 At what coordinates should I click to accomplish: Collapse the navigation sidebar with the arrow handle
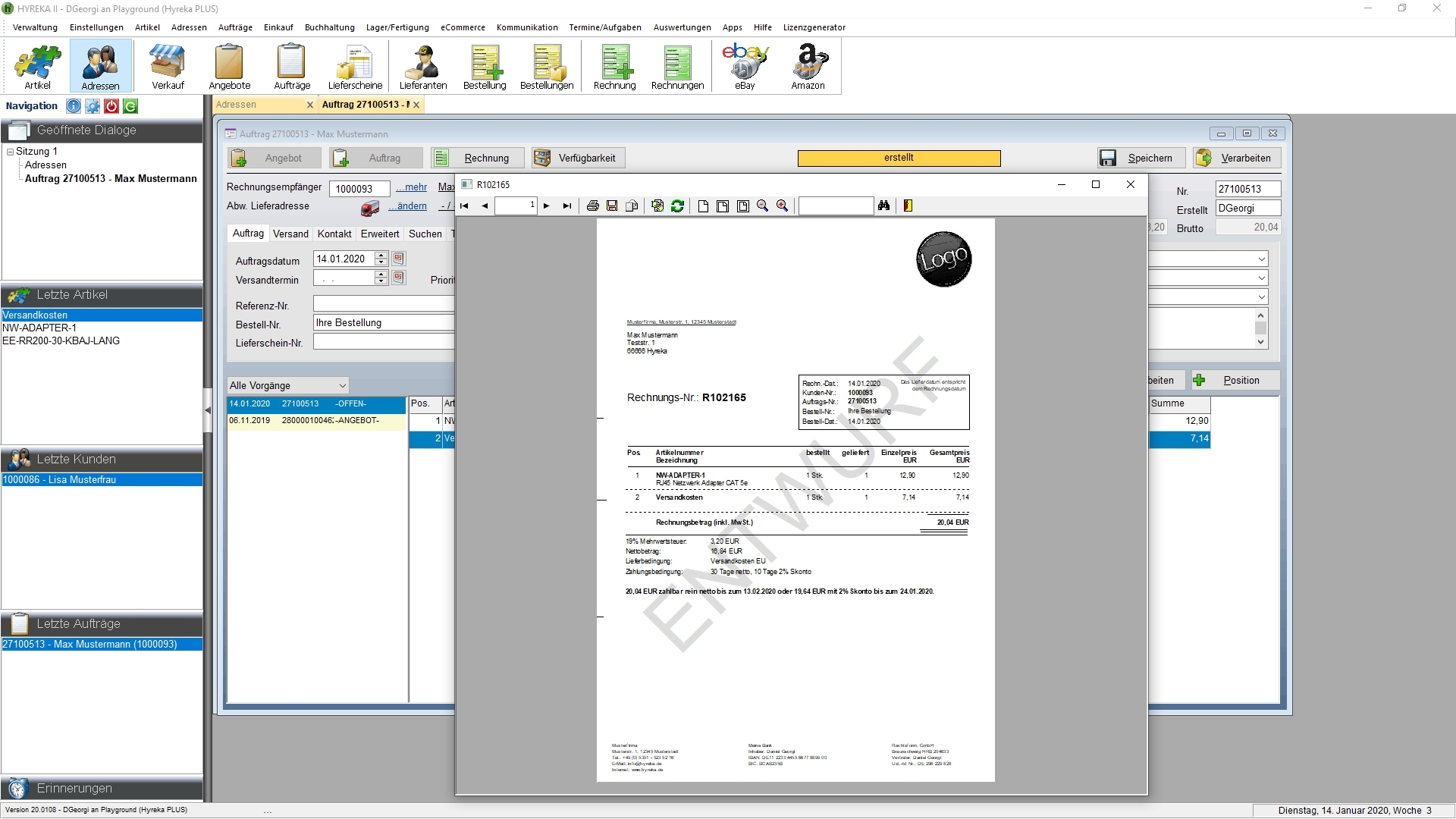208,410
